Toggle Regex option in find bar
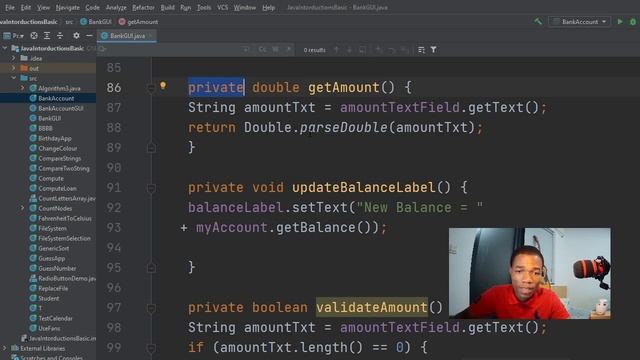Screen dimensions: 640x360 tap(289, 49)
